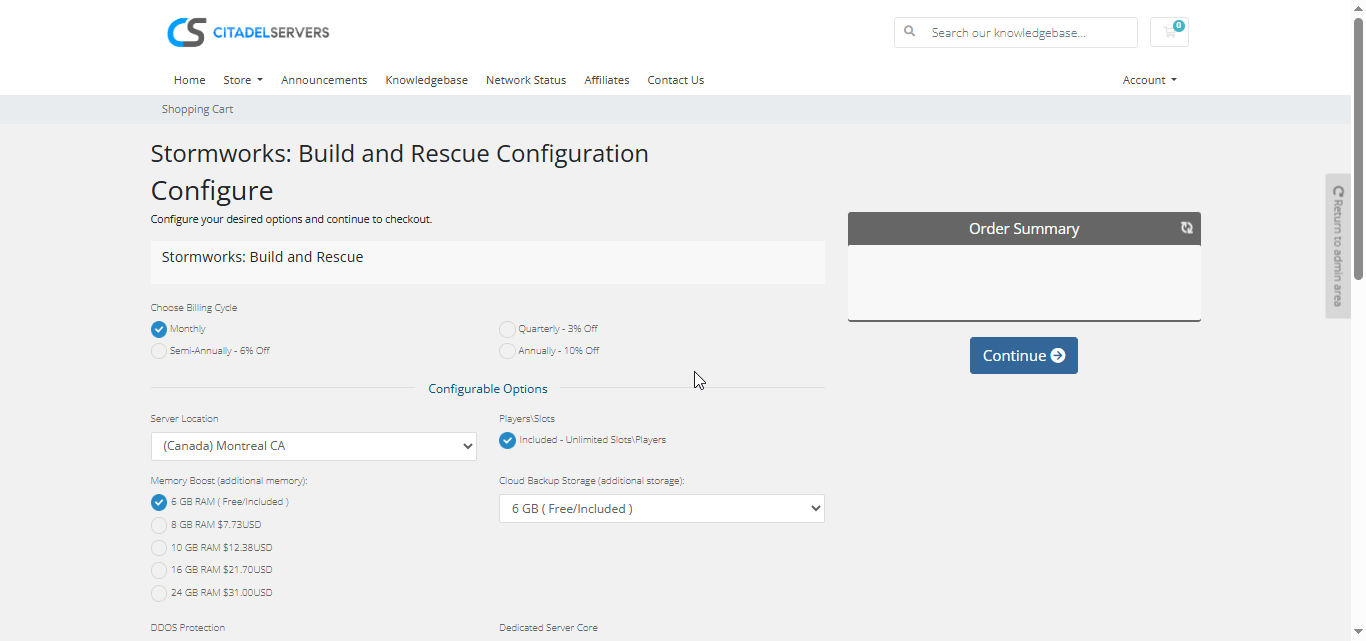Viewport: 1366px width, 641px height.
Task: Pick the 24 GB RAM memory option
Action: point(159,593)
